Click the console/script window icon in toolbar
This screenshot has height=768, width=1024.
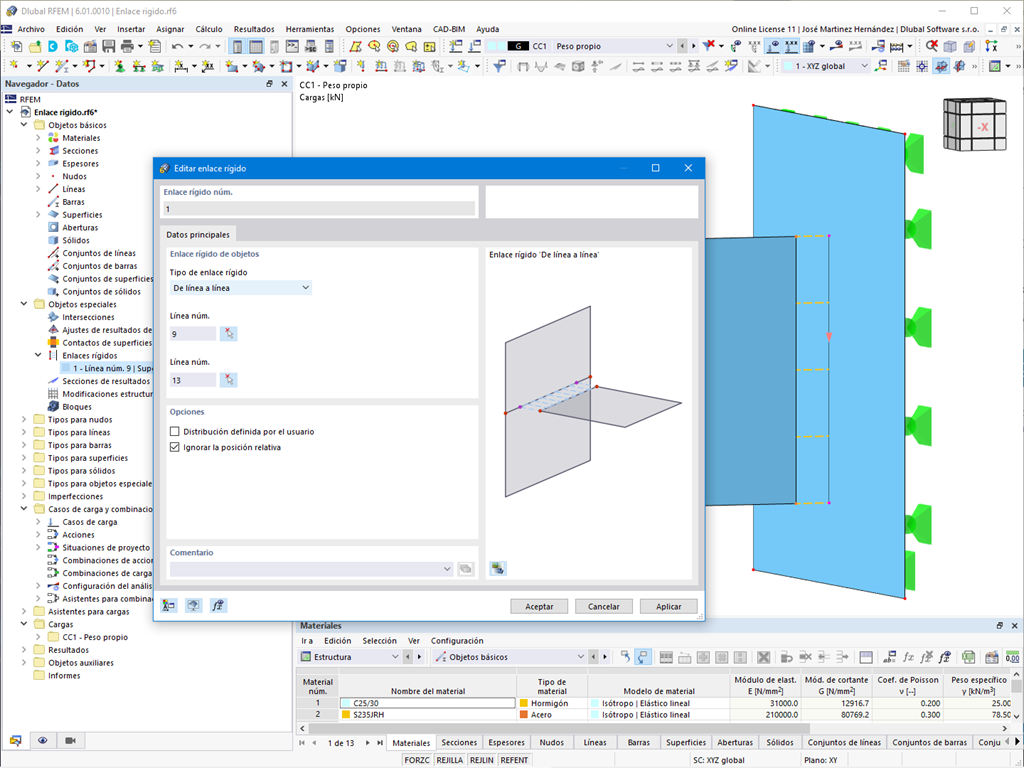(x=292, y=46)
